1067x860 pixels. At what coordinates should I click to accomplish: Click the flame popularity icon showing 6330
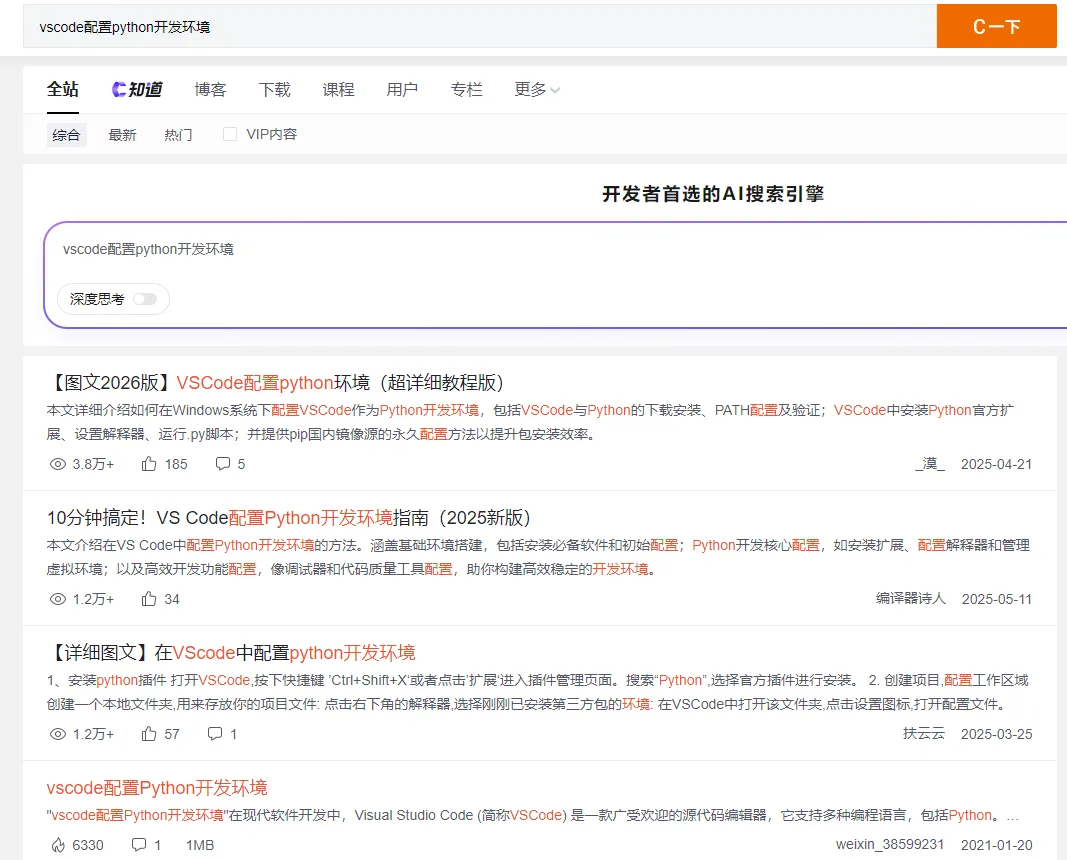tap(58, 845)
